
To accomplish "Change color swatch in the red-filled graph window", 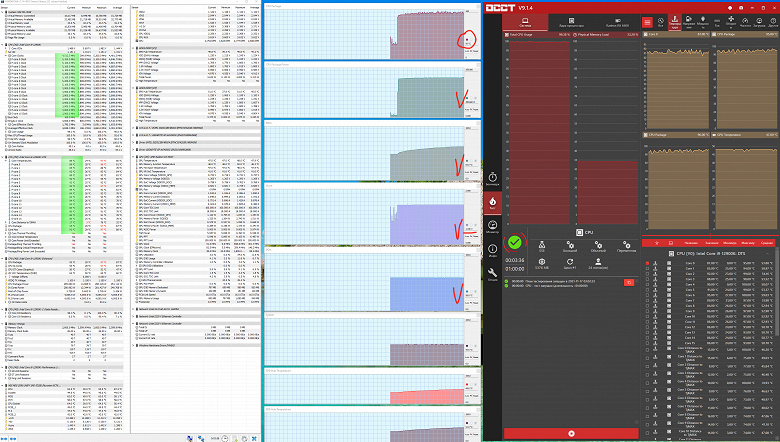I will [467, 384].
